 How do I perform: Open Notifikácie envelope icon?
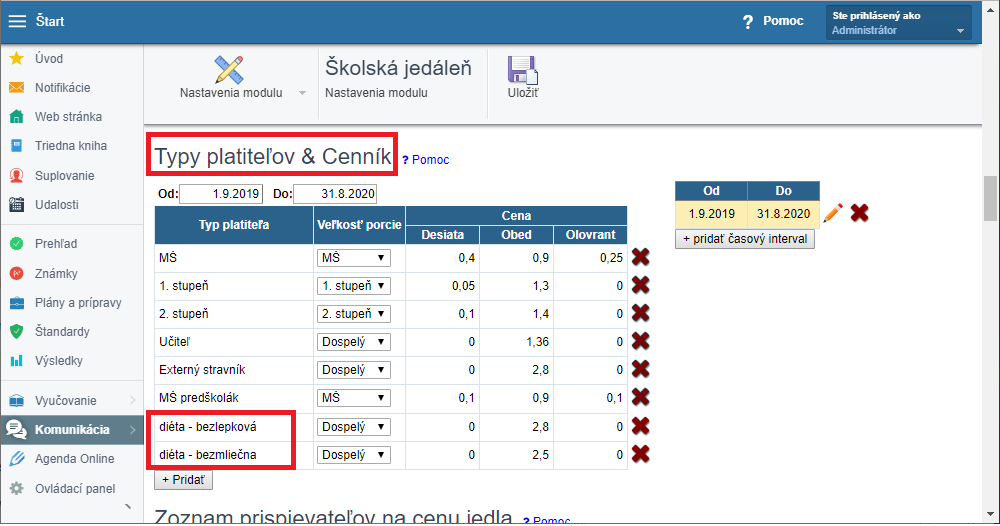coord(17,87)
